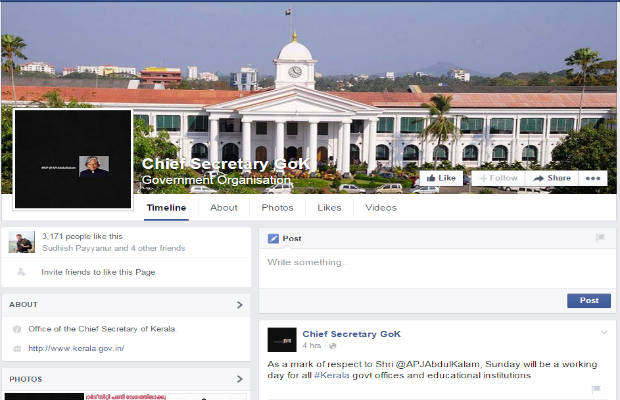Image resolution: width=620 pixels, height=400 pixels.
Task: Follow the Chief Secretary GoK page
Action: click(499, 178)
